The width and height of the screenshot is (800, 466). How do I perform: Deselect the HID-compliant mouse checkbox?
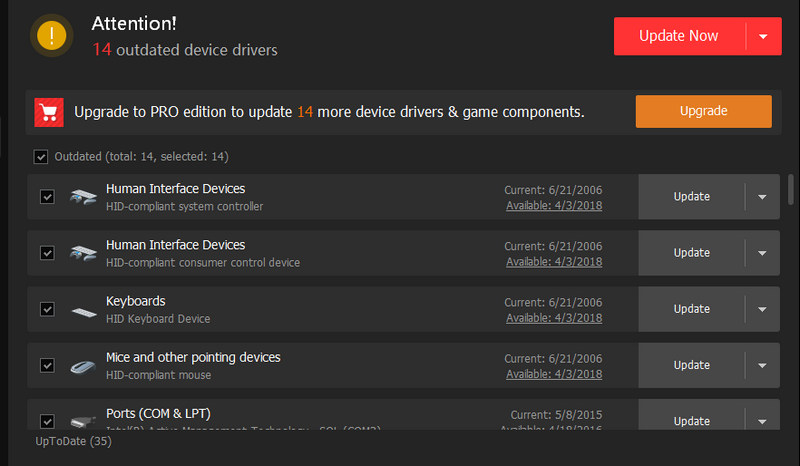coord(47,365)
